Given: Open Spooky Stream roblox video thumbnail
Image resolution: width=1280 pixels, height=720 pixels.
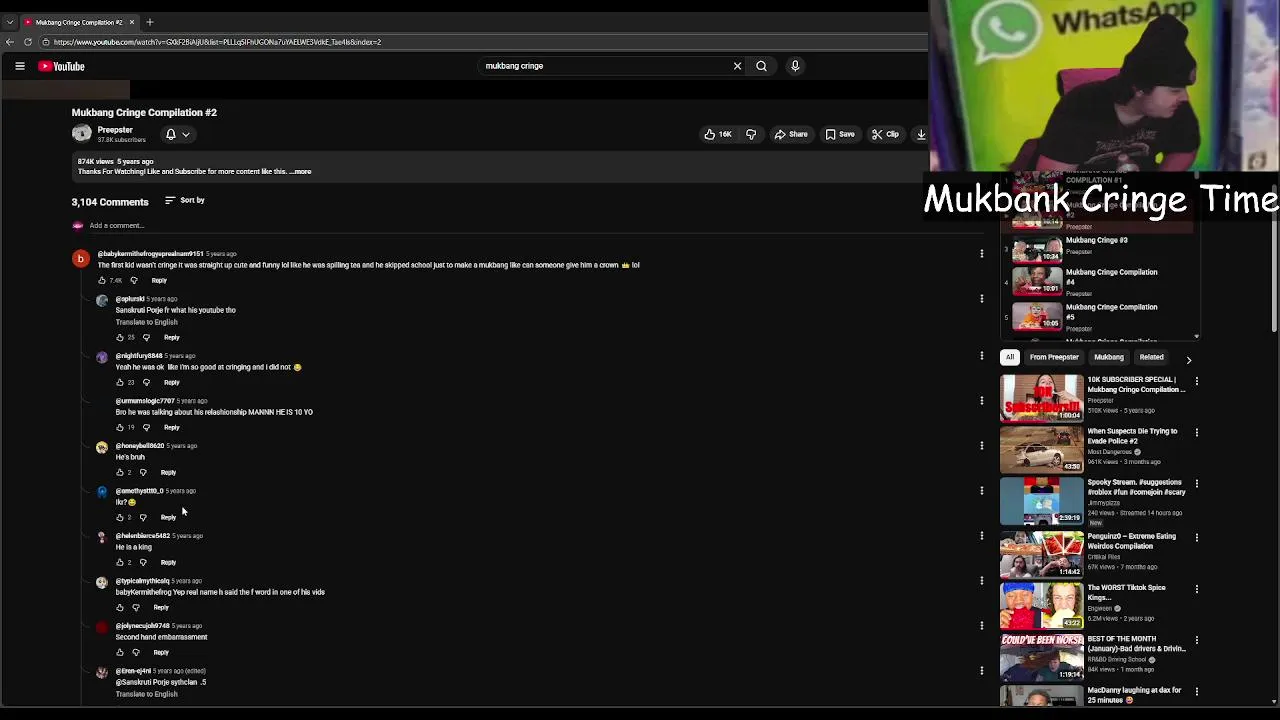Looking at the screenshot, I should click(1041, 500).
